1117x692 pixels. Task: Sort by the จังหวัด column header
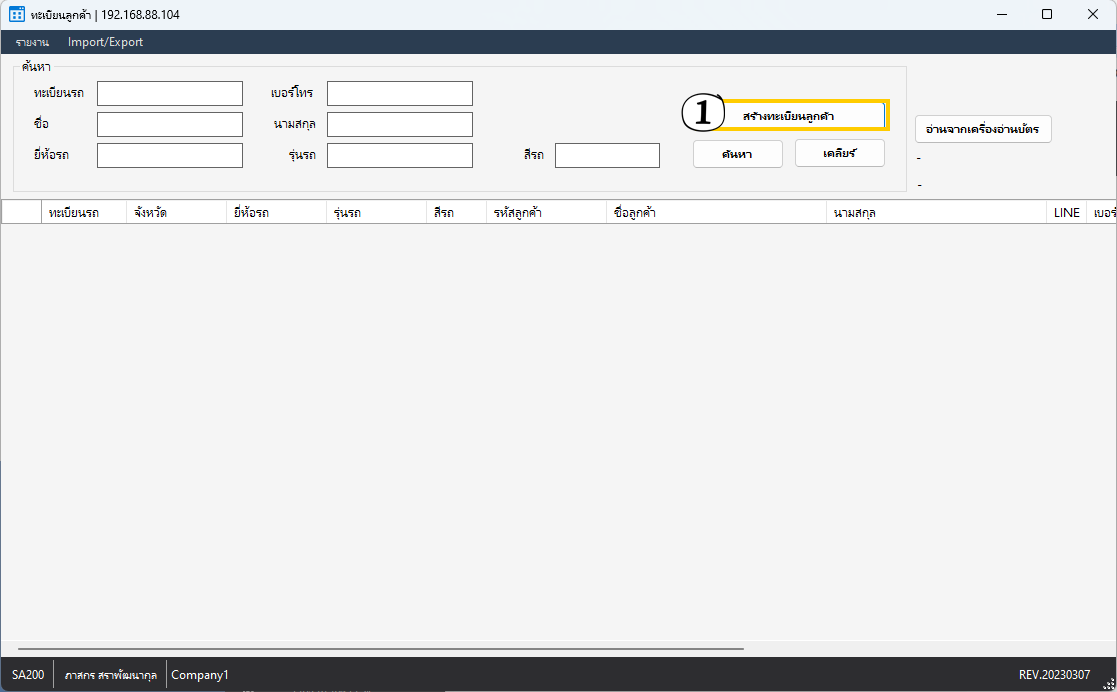175,213
